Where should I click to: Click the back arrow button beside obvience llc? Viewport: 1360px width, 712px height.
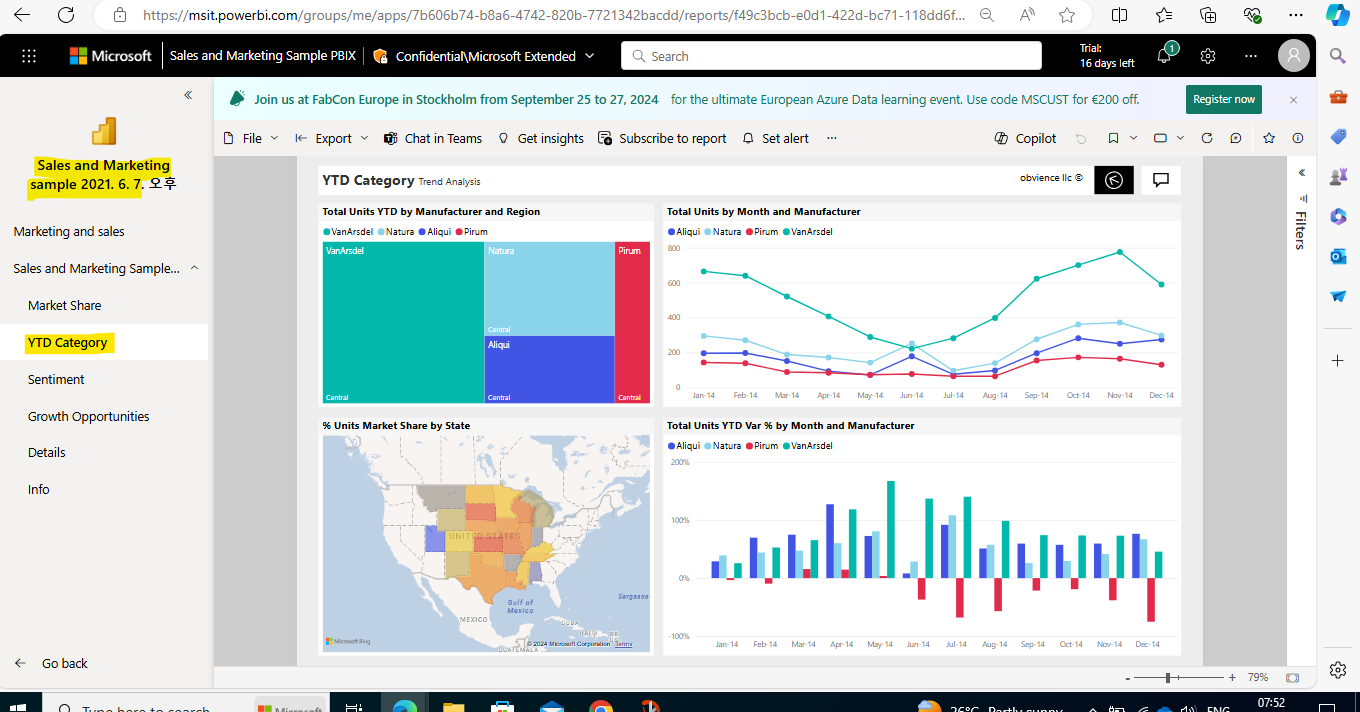click(1114, 180)
